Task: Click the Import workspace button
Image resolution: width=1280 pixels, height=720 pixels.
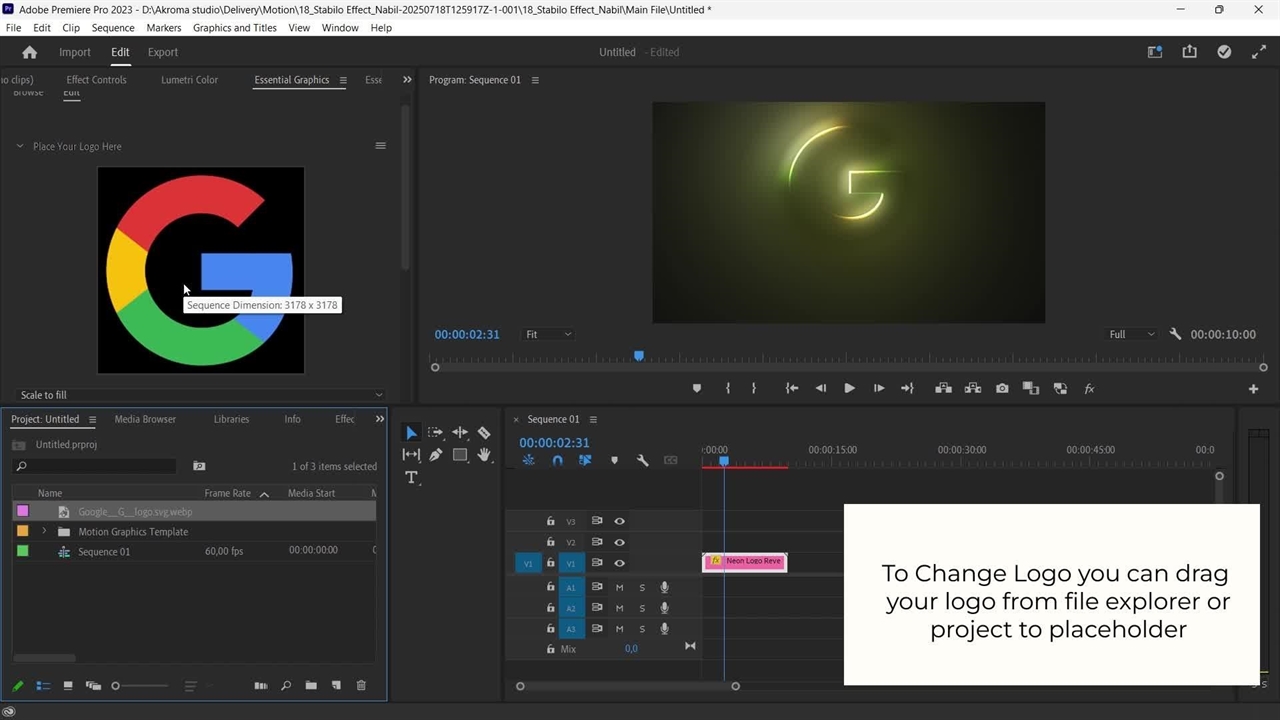Action: coord(75,52)
